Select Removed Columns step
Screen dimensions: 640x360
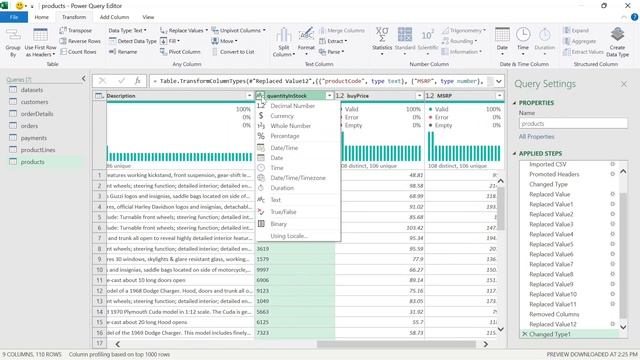[x=554, y=314]
